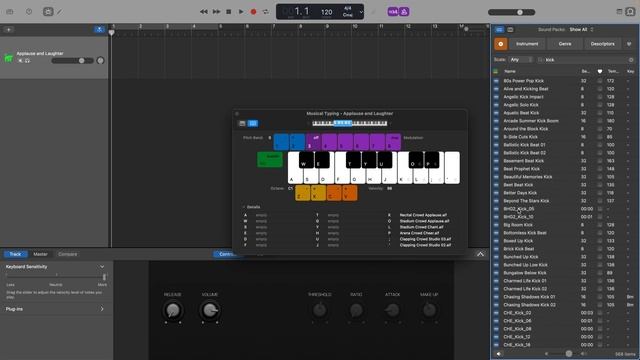Screen dimensions: 640x360
Task: Open the Editors pencil icon
Action: [60, 12]
